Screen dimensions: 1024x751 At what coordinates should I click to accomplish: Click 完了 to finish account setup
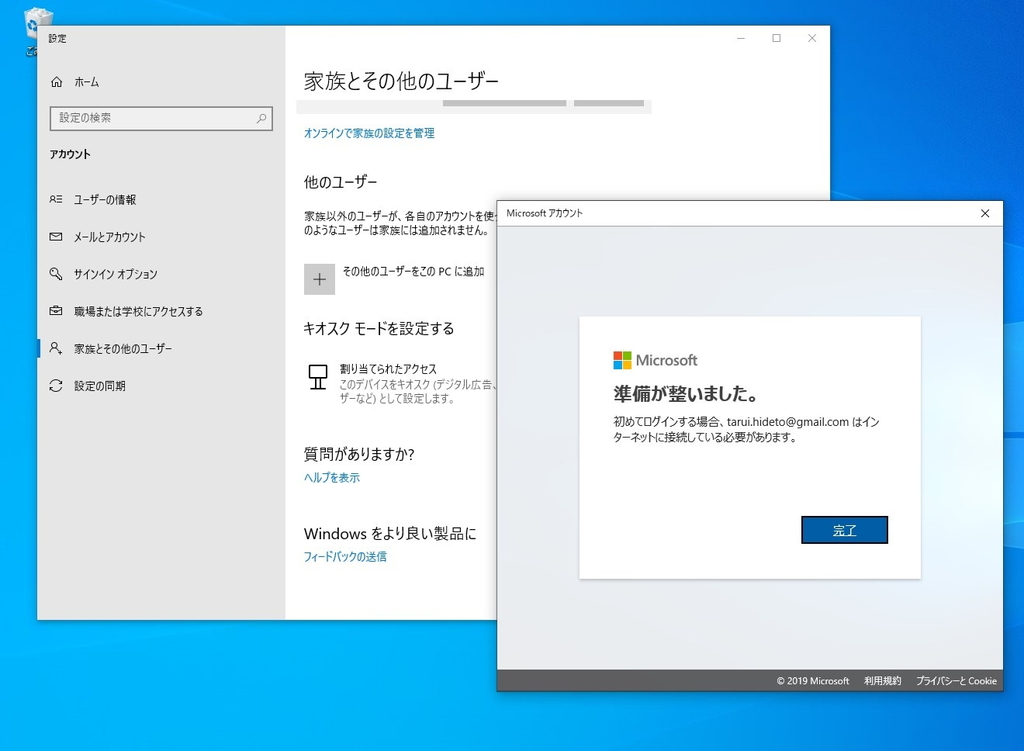pos(844,530)
